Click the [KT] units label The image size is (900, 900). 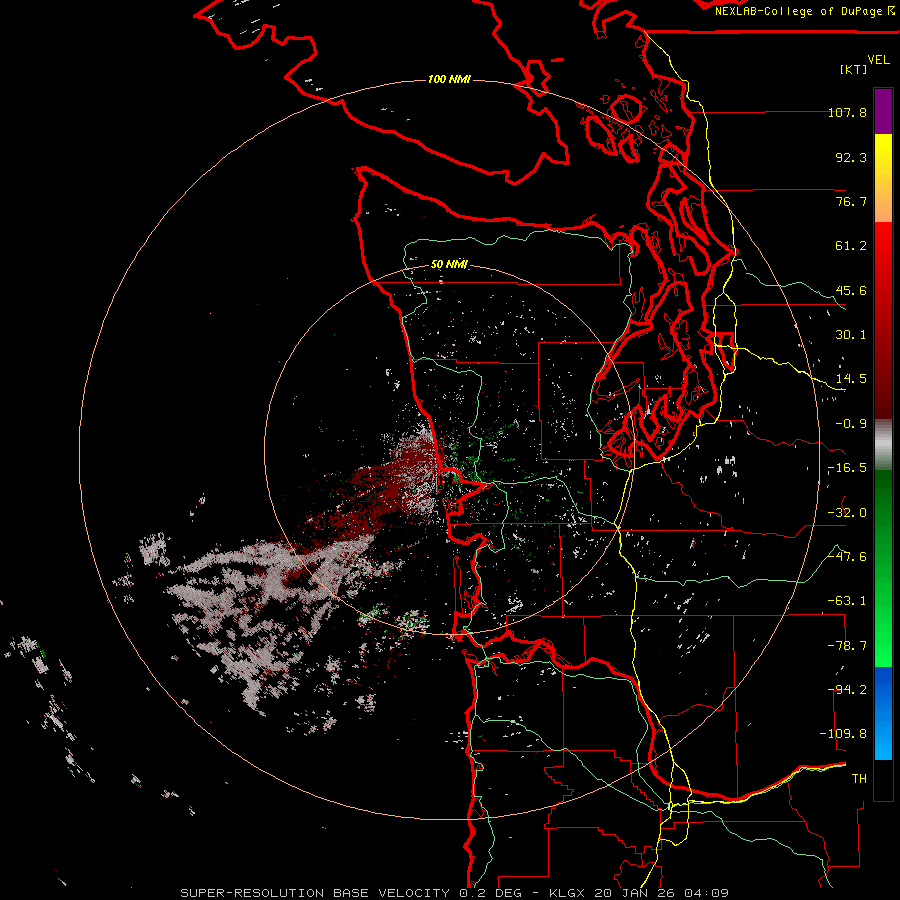coord(854,69)
